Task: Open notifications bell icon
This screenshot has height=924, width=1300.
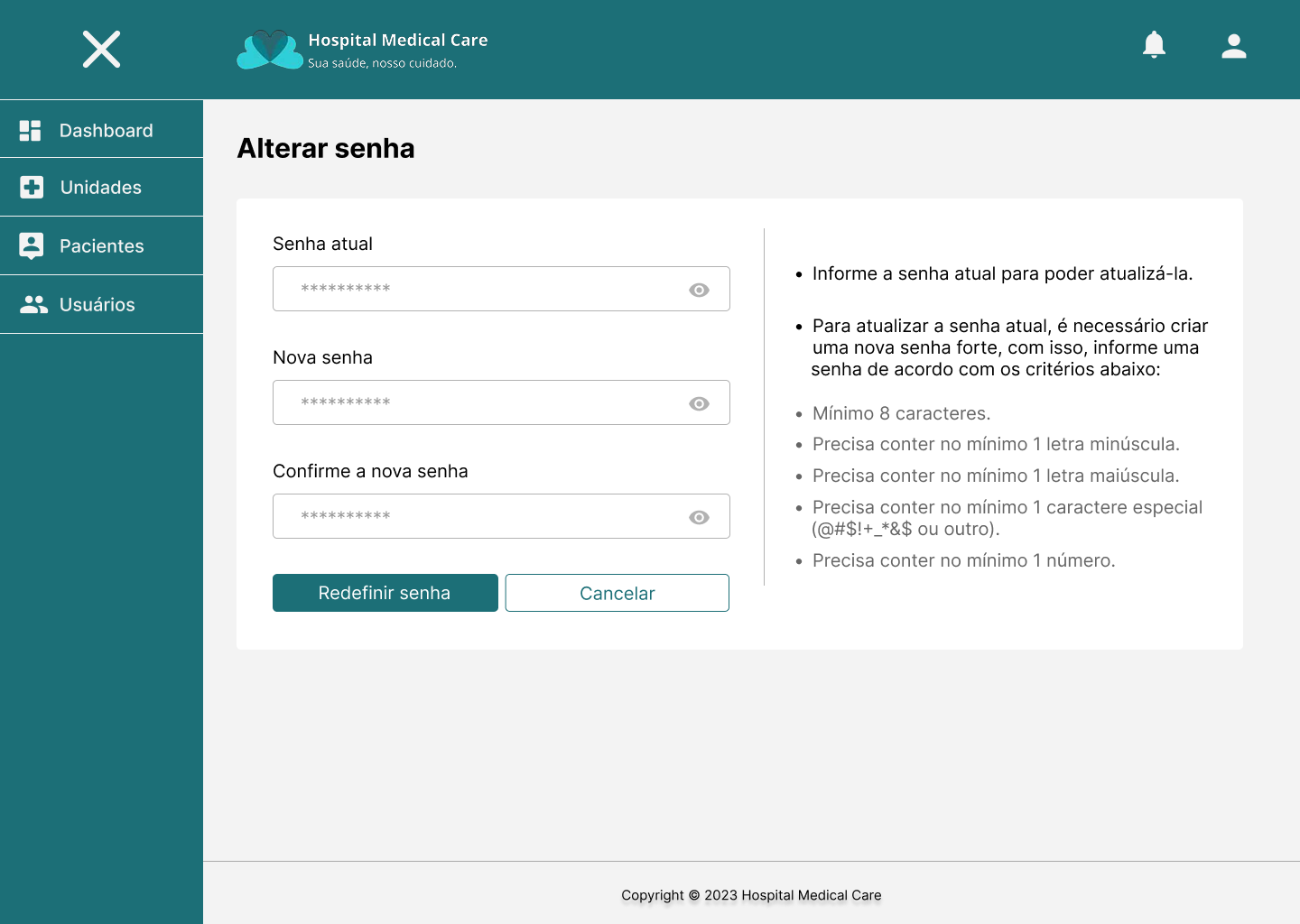Action: 1154,44
